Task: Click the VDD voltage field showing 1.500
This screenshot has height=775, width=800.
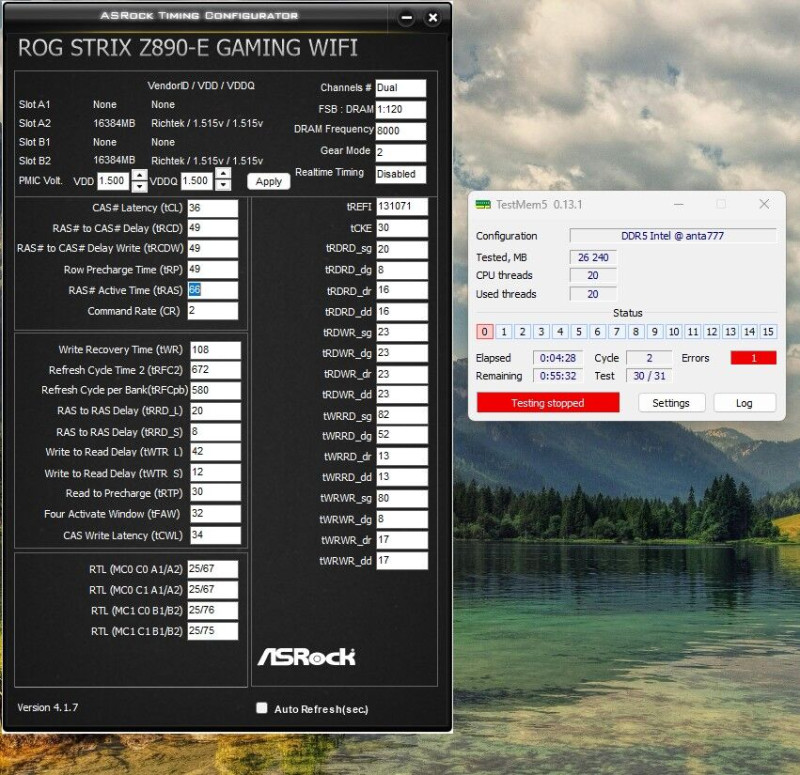Action: (x=113, y=181)
